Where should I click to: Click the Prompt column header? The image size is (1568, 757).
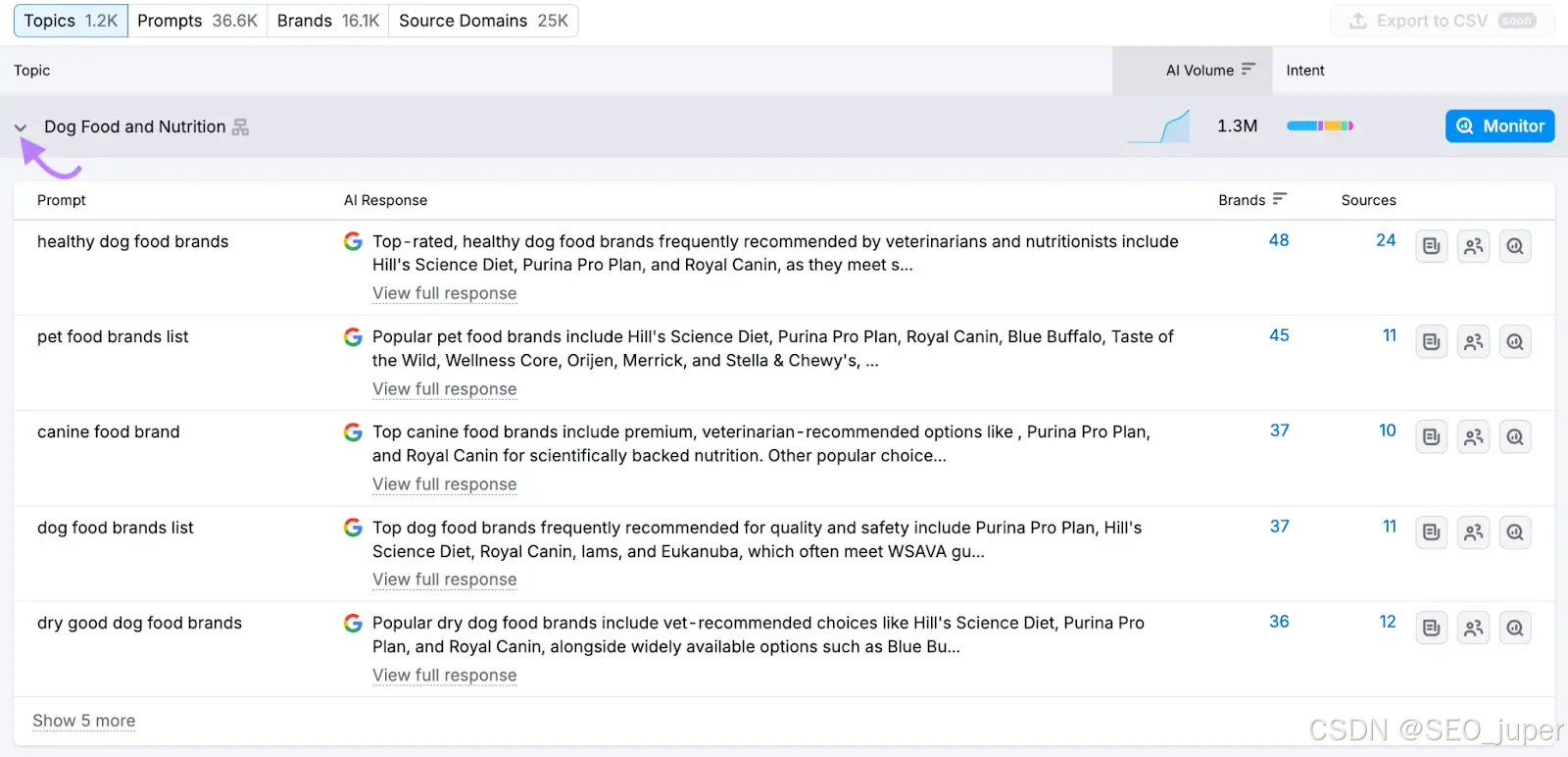(62, 200)
